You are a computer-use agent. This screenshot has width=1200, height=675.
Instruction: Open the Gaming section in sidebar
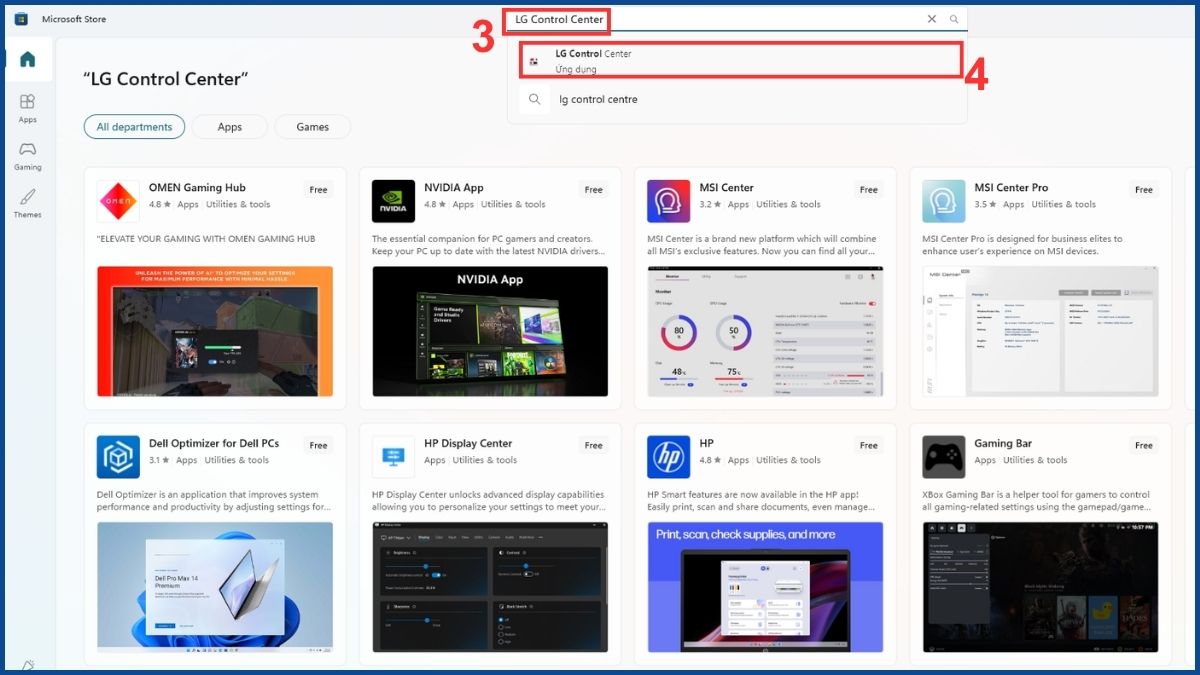pos(27,156)
